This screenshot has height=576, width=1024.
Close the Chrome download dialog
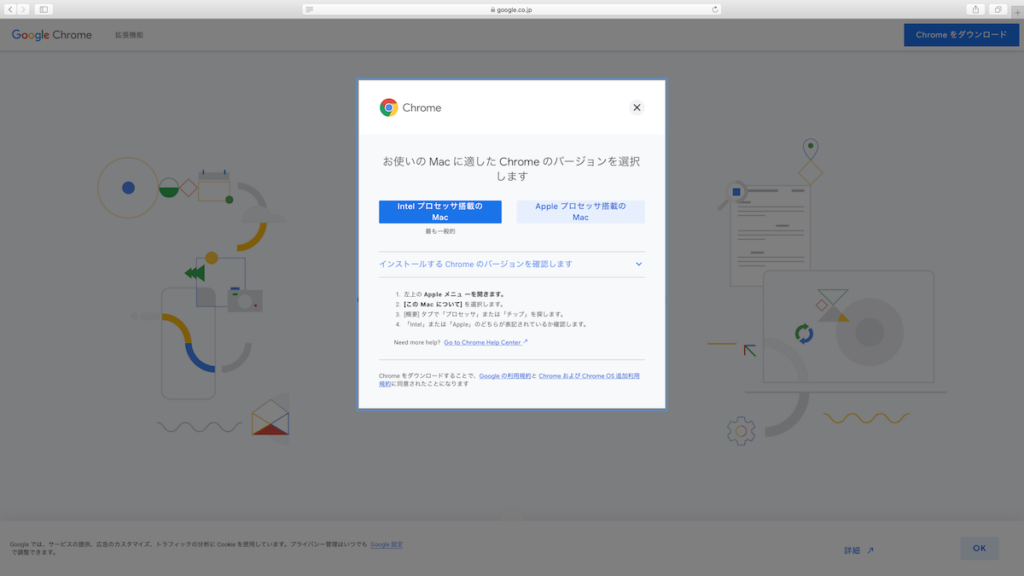(x=636, y=108)
